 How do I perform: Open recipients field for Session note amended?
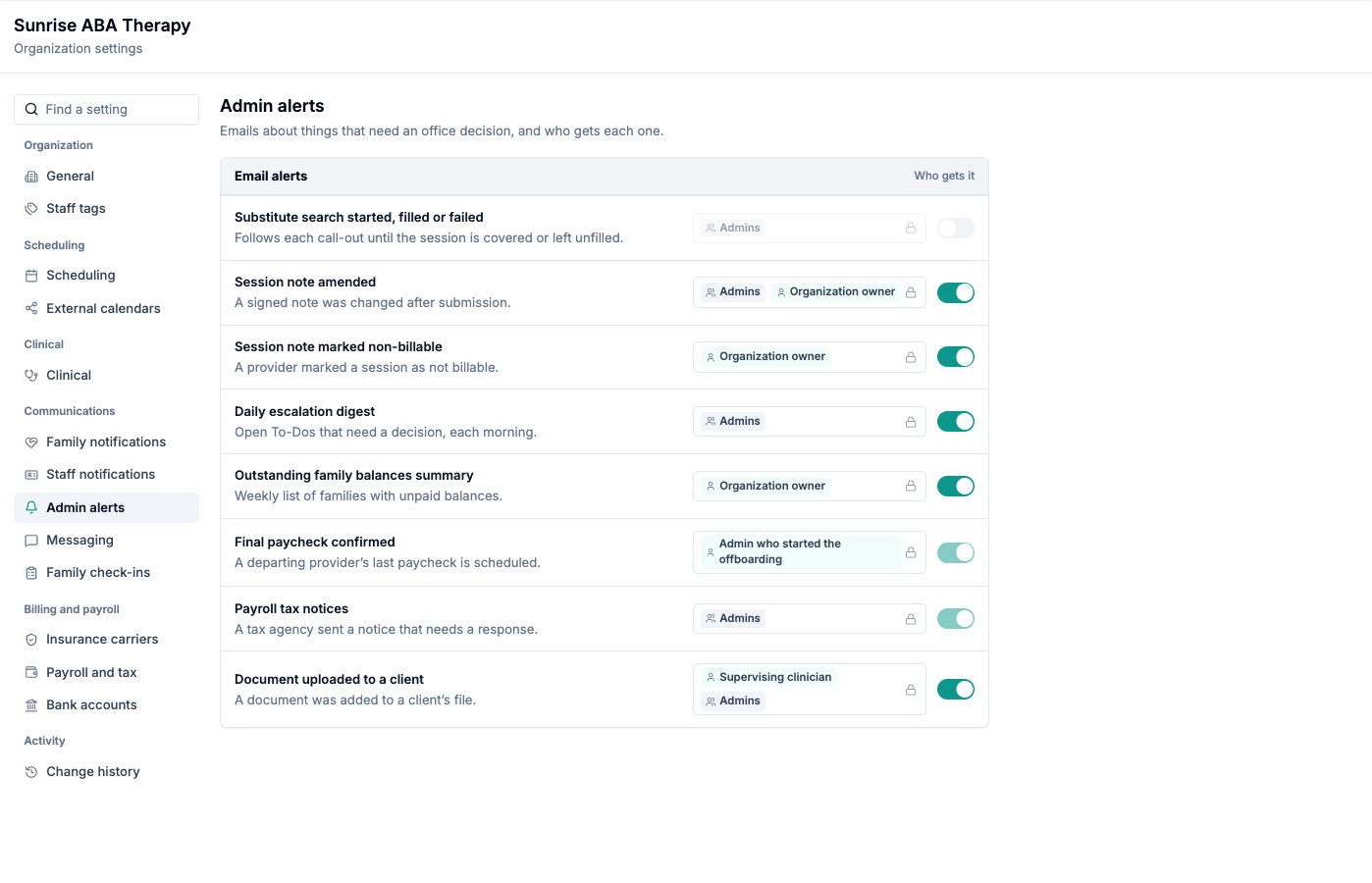(x=810, y=292)
